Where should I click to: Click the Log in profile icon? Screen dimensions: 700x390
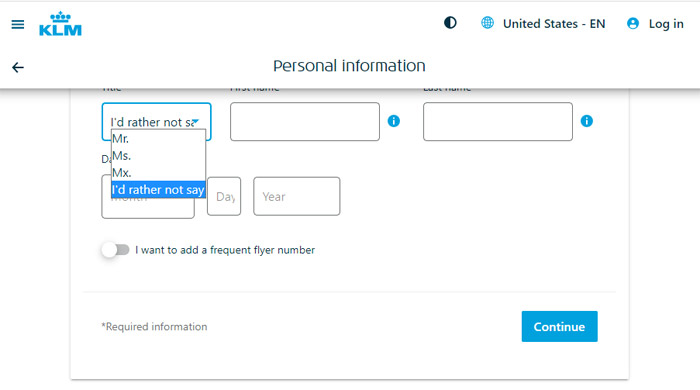(633, 23)
